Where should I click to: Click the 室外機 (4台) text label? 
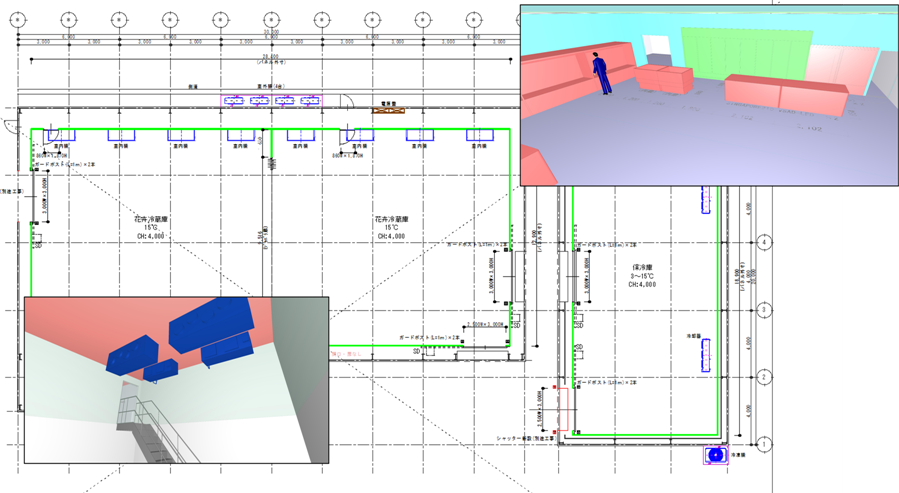tap(272, 87)
